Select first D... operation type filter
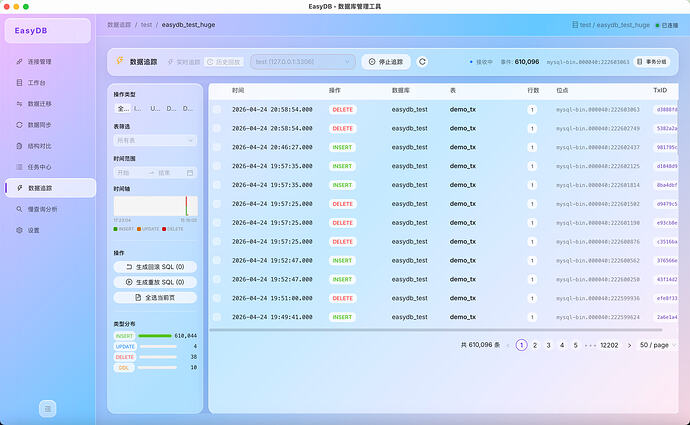 coord(171,108)
